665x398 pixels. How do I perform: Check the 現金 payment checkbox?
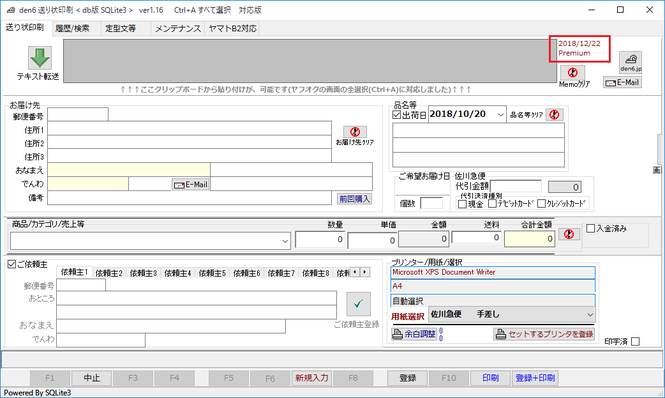click(463, 204)
